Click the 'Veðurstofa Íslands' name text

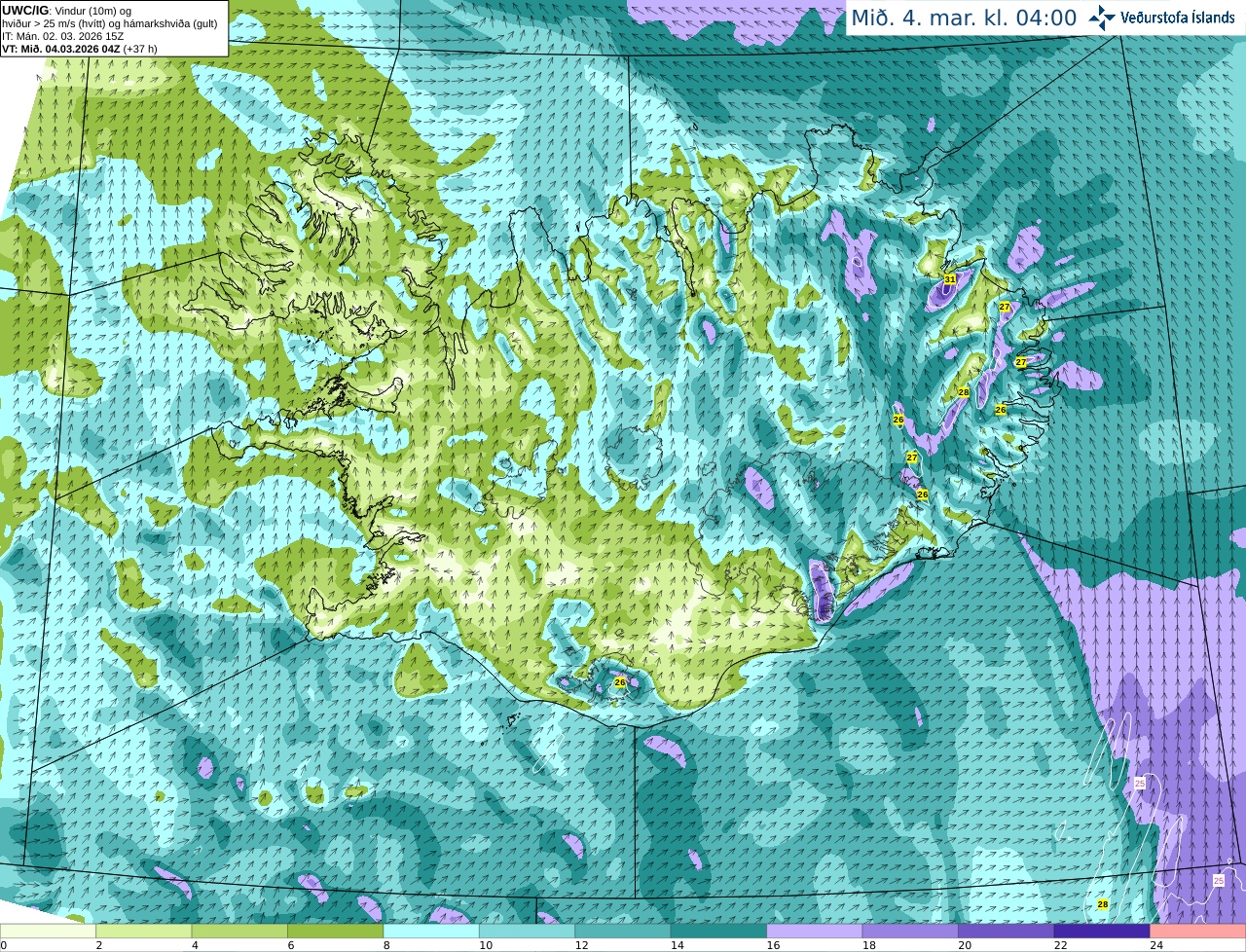click(1177, 18)
